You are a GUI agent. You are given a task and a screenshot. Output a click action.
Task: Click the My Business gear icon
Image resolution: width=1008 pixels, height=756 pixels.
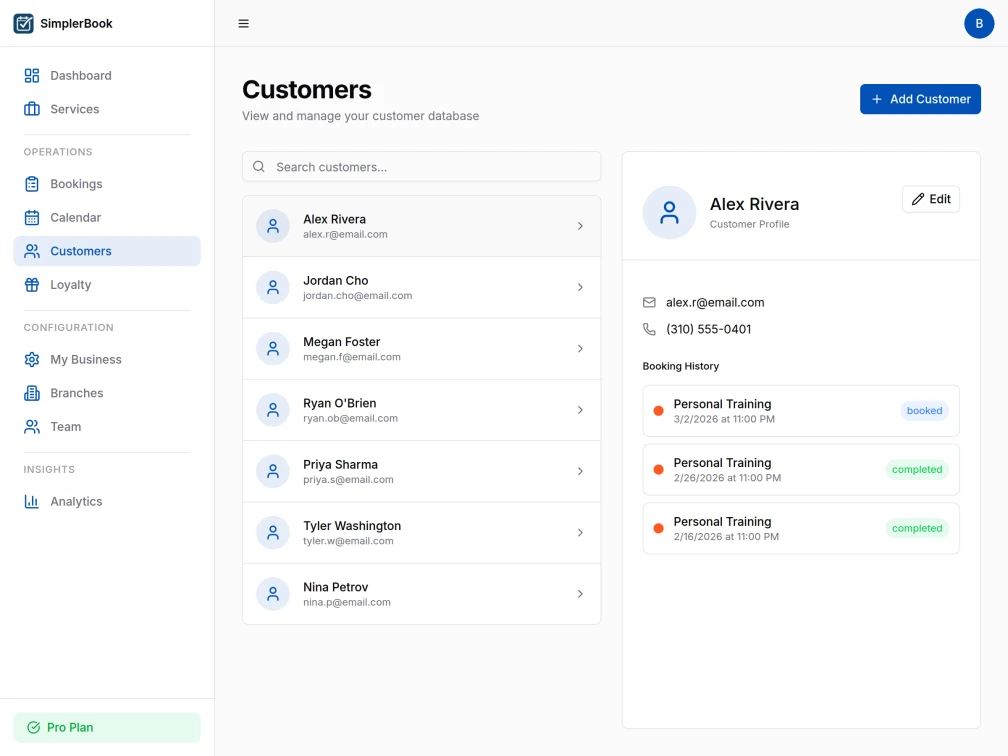32,359
